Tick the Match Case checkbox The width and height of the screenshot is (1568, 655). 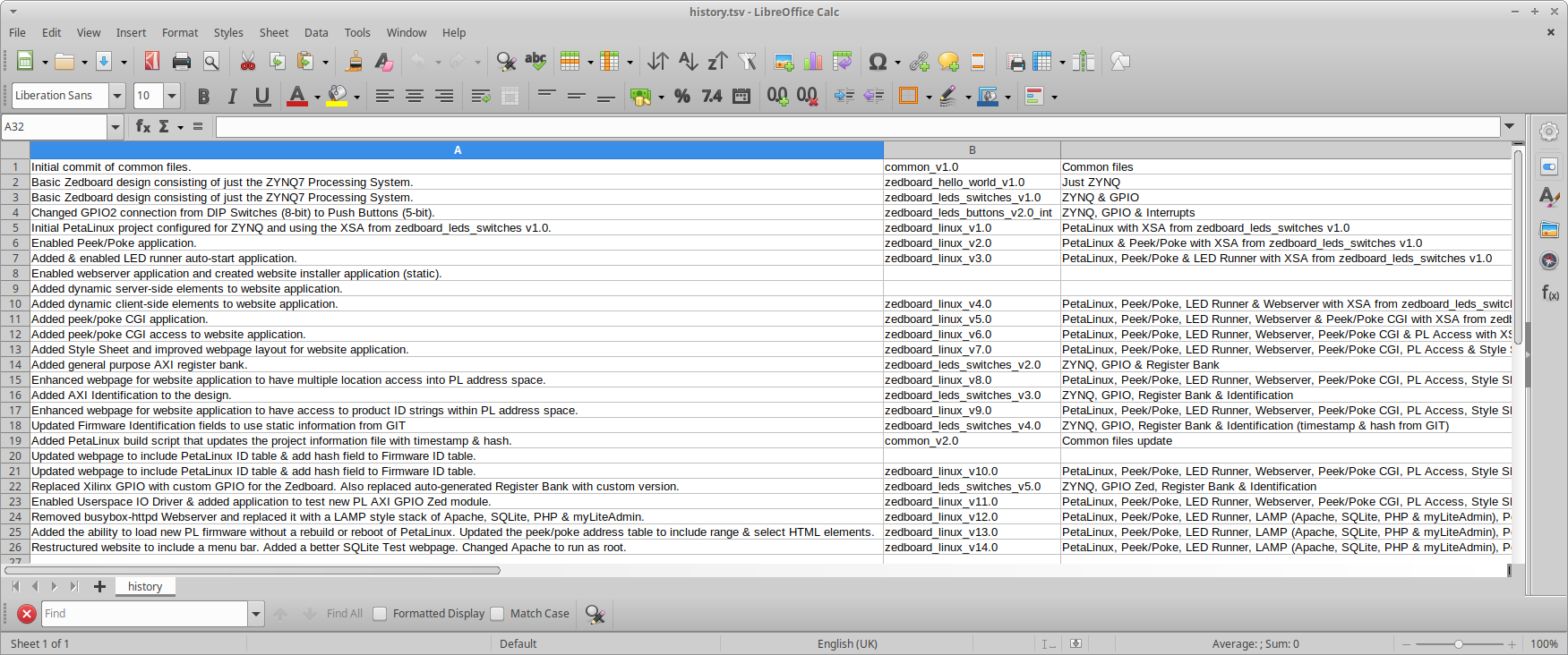coord(498,614)
